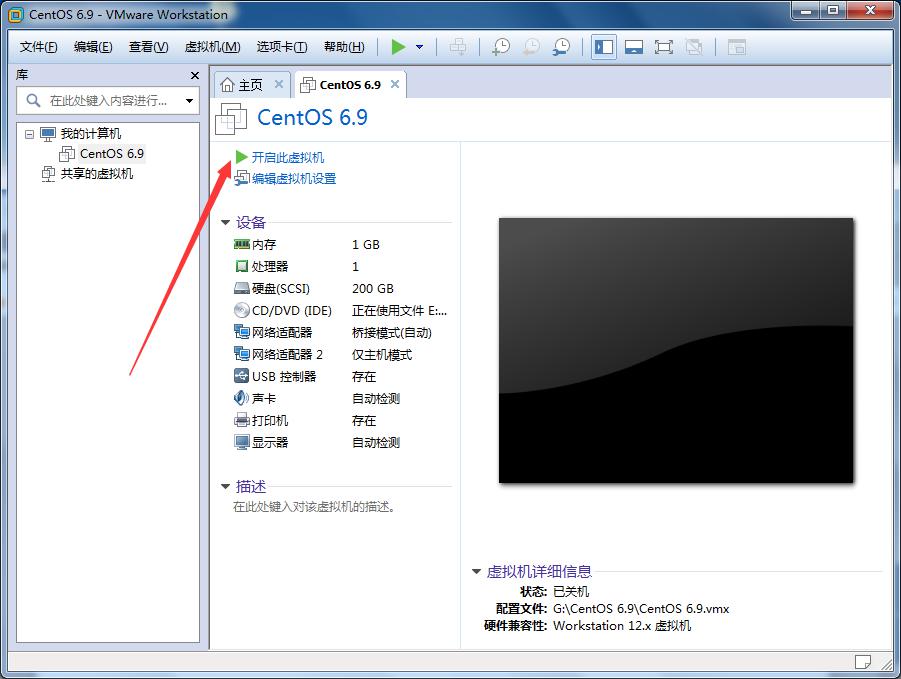
Task: Collapse the 描述 section
Action: pyautogui.click(x=225, y=487)
